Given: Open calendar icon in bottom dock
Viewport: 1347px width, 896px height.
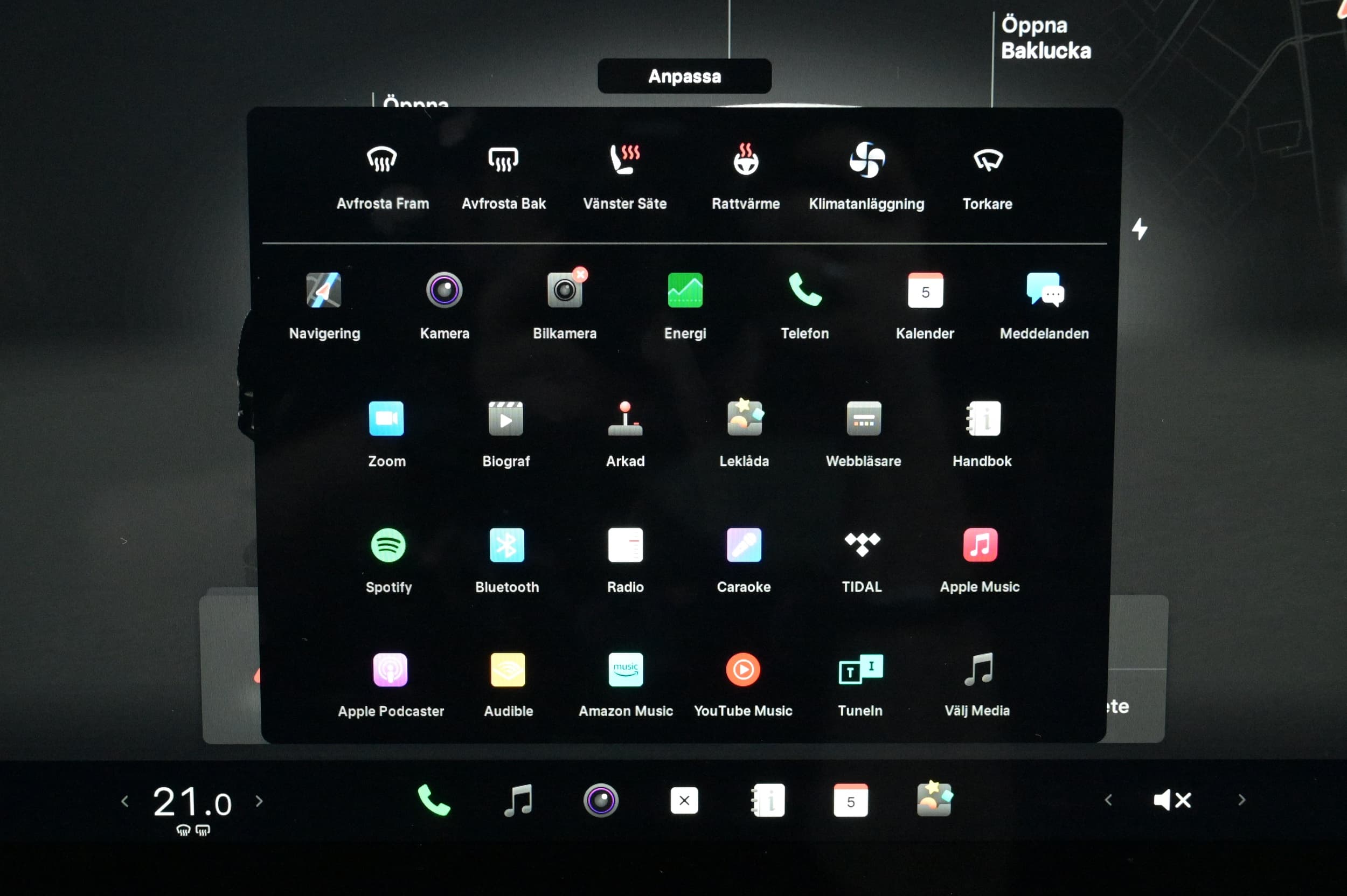Looking at the screenshot, I should coord(851,800).
